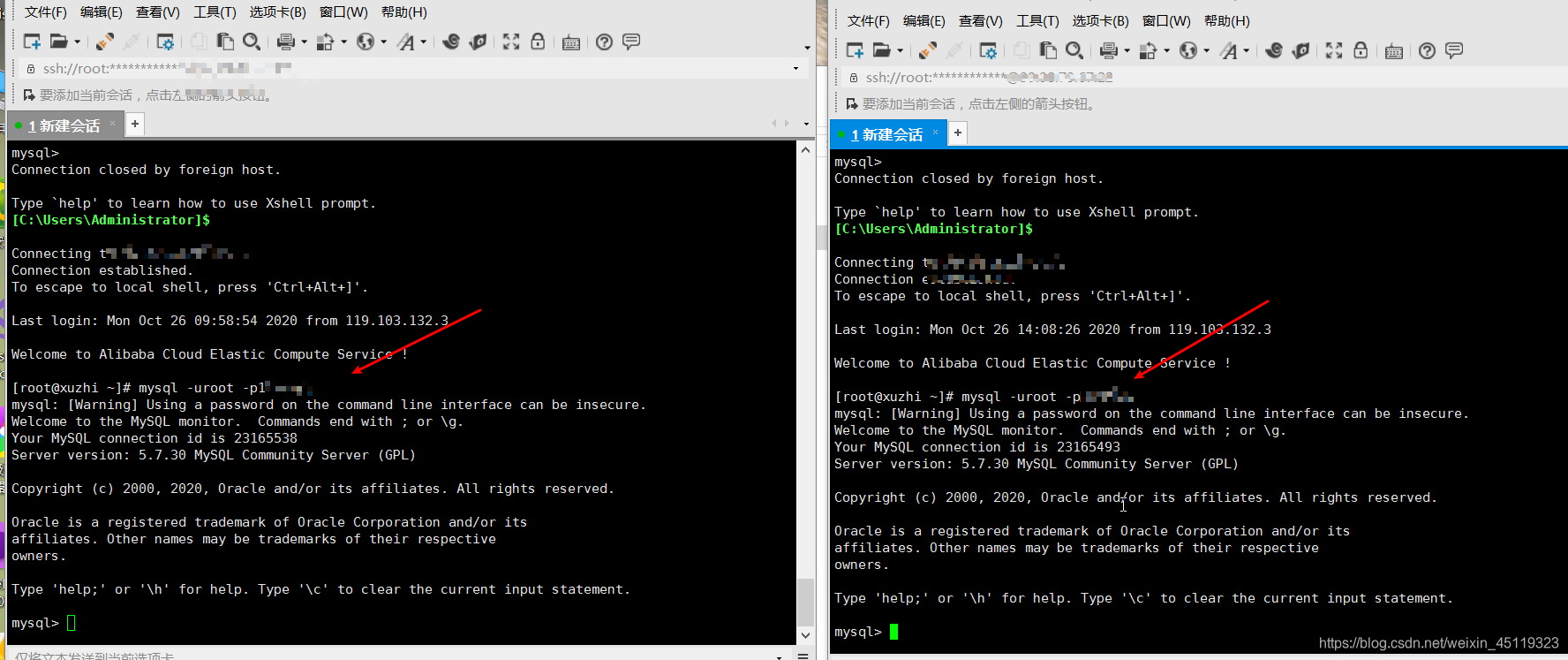
Task: Add new tab with plus button in left window
Action: click(135, 124)
